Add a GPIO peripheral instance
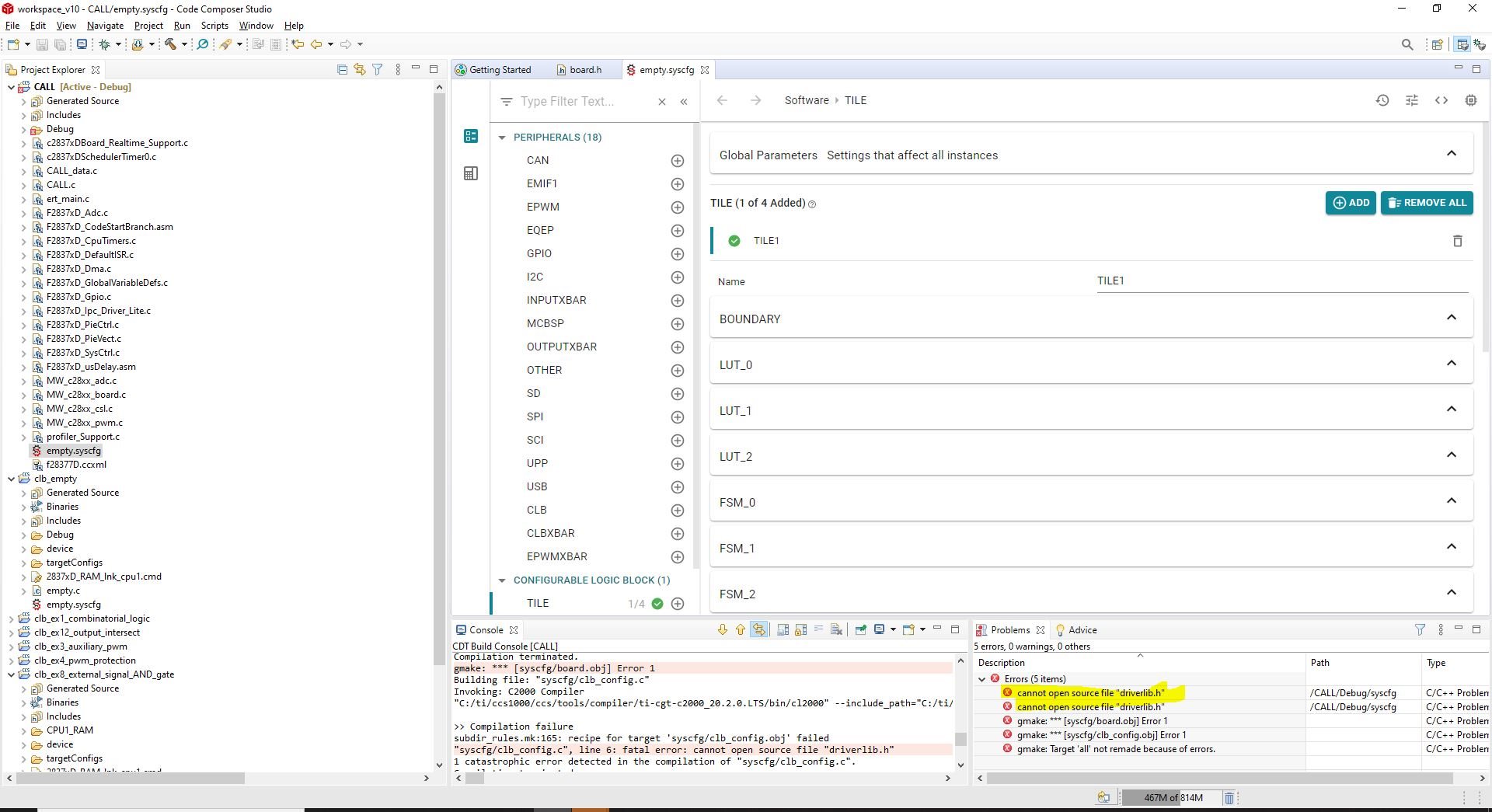Screen dimensions: 1492x812 [678, 254]
